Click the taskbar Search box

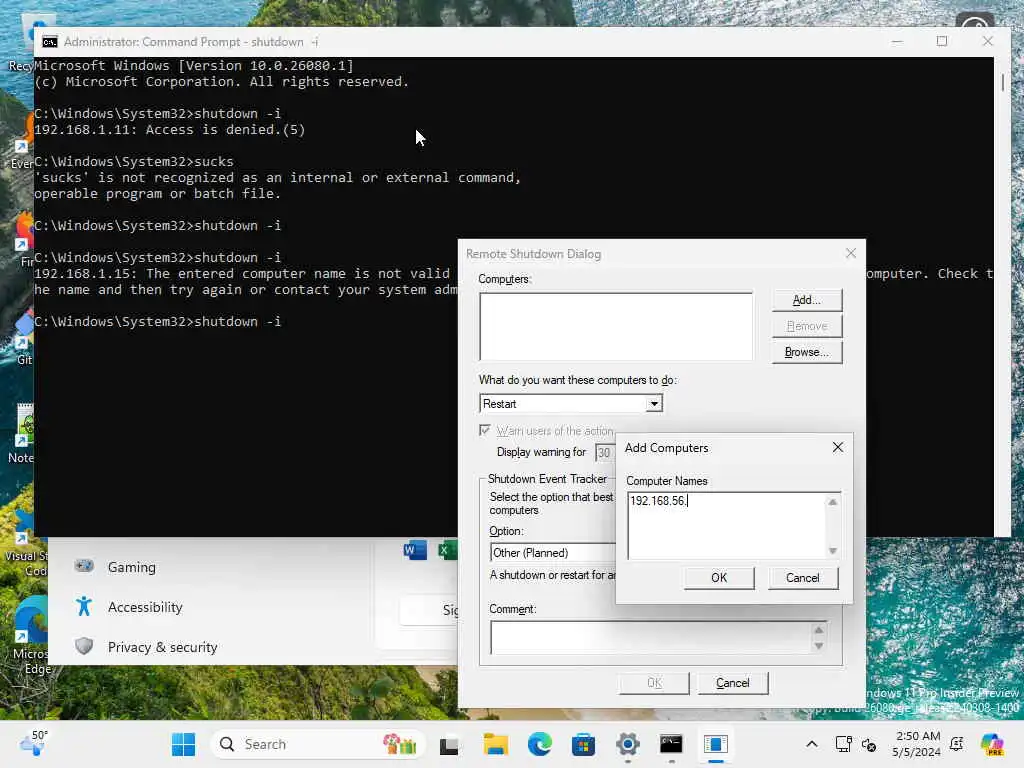click(318, 744)
